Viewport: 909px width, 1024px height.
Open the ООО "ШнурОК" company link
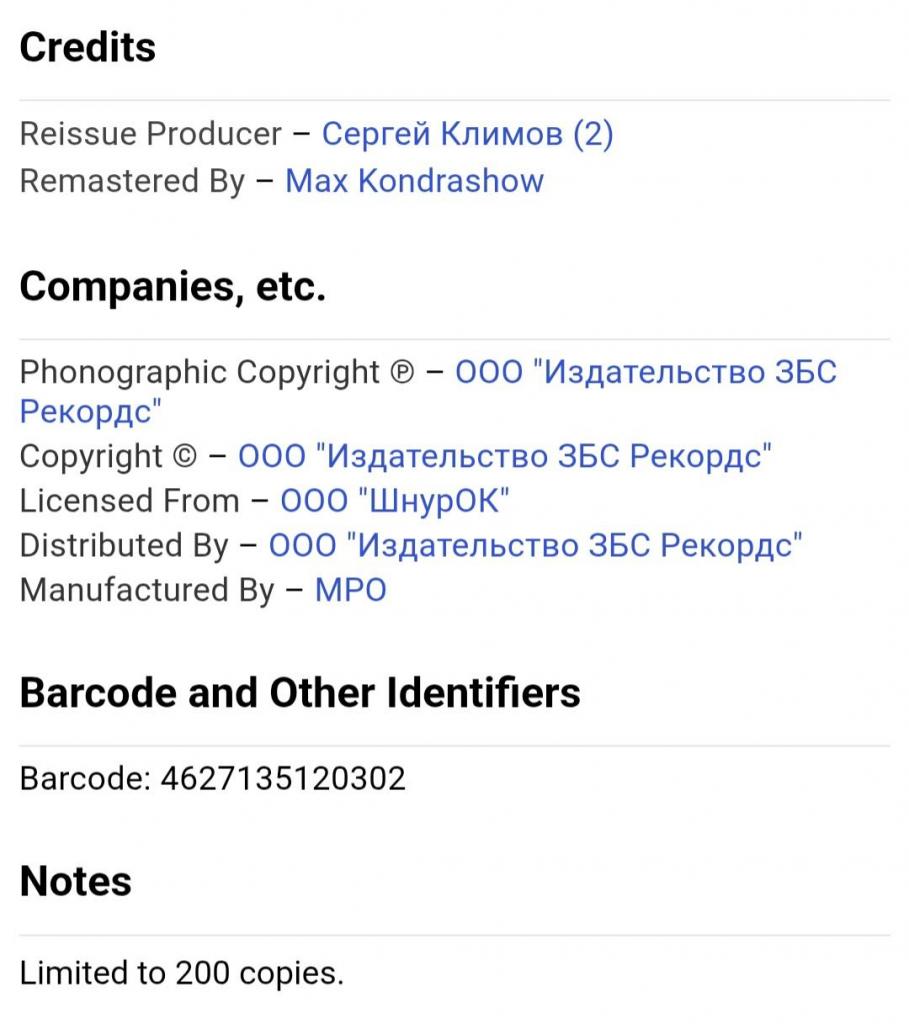(394, 501)
